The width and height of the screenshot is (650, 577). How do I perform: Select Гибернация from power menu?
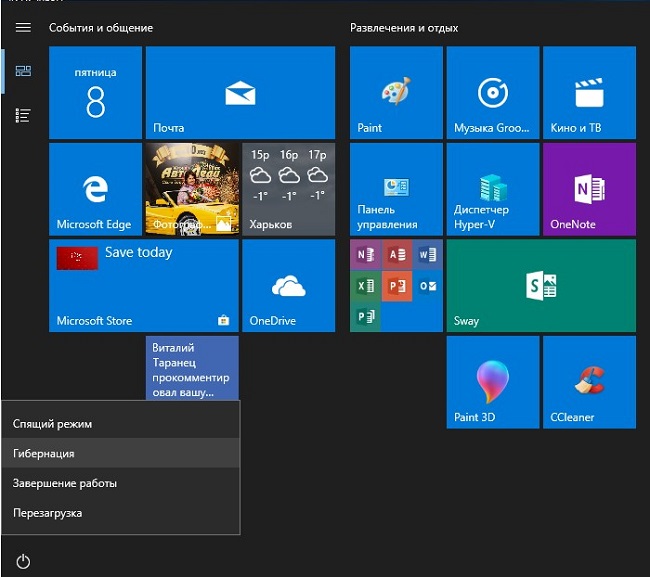[121, 453]
